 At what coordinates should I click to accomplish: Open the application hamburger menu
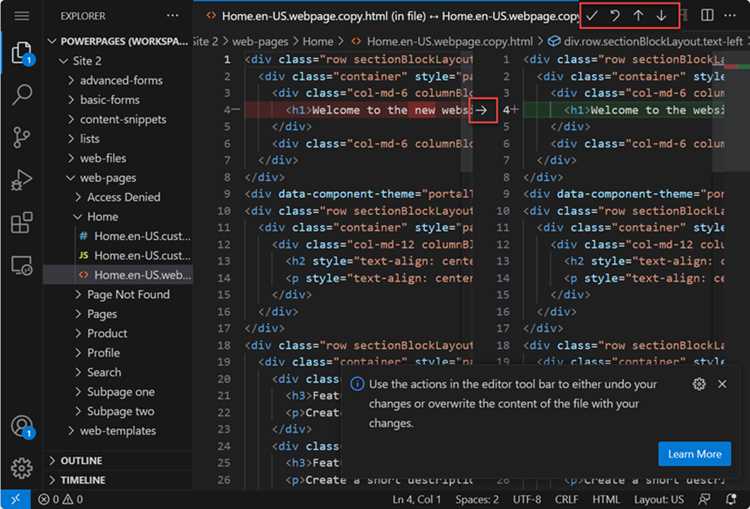[x=22, y=16]
